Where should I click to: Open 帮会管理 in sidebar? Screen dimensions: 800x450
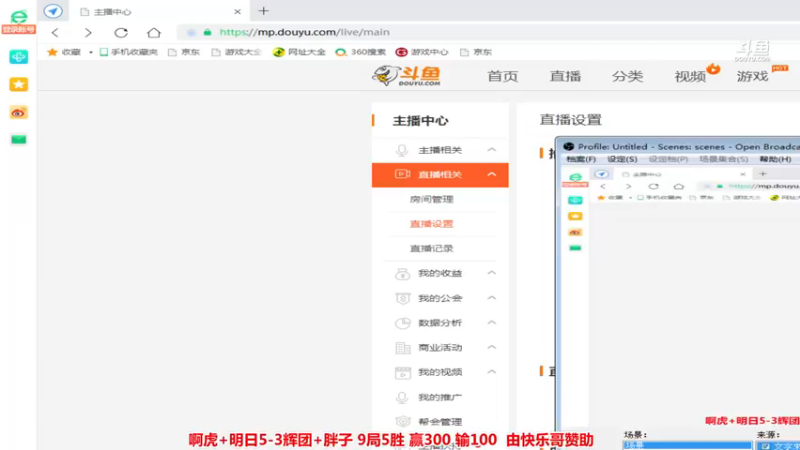tap(440, 421)
